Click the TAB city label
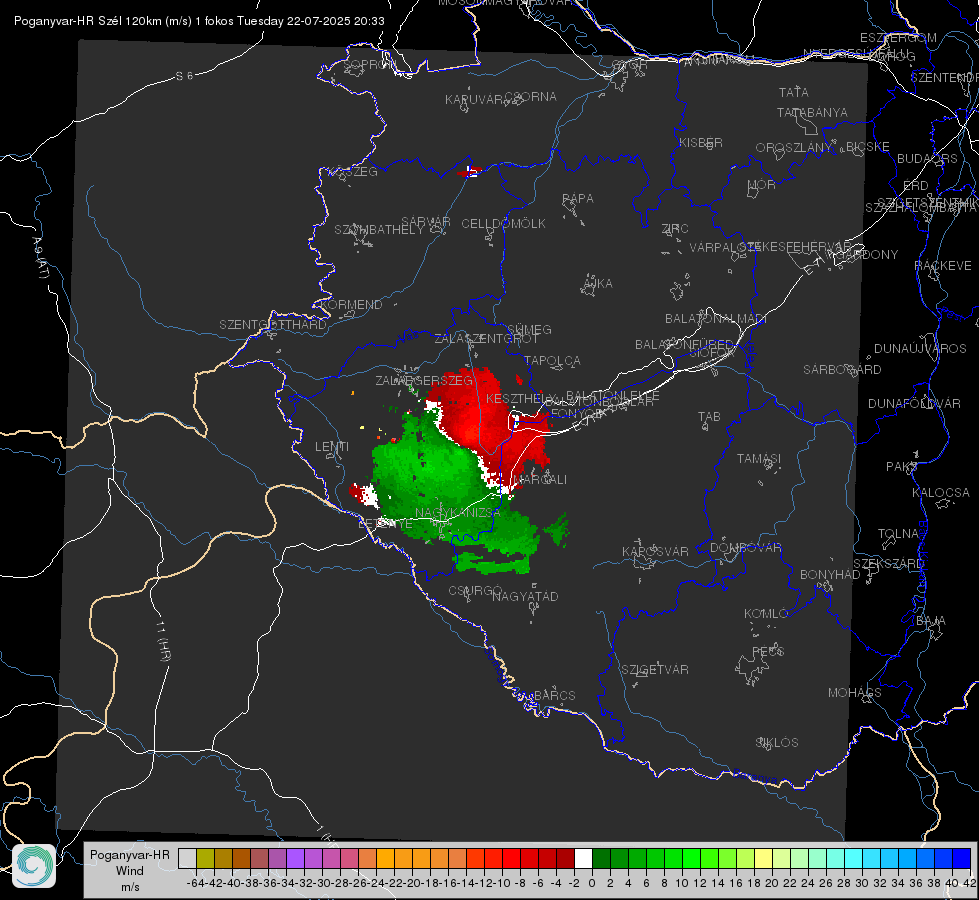Viewport: 979px width, 900px height. 709,417
